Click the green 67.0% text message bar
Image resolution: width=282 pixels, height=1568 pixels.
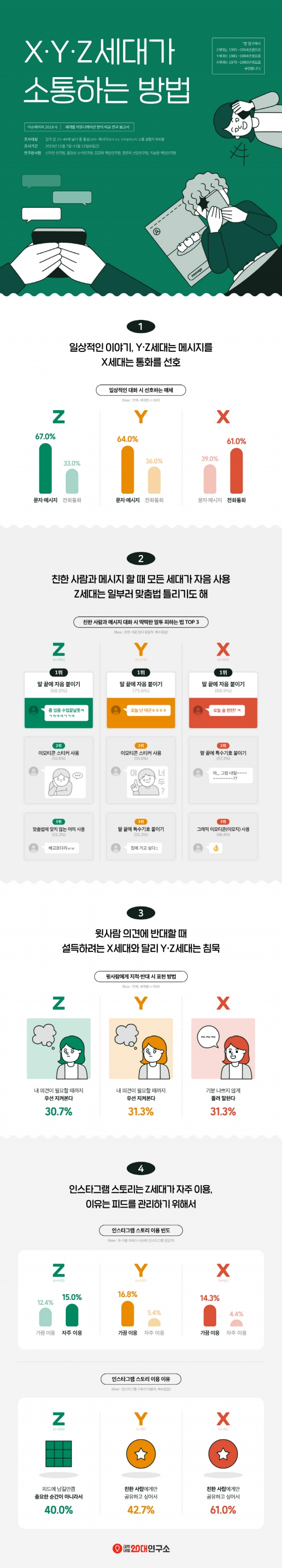click(46, 468)
